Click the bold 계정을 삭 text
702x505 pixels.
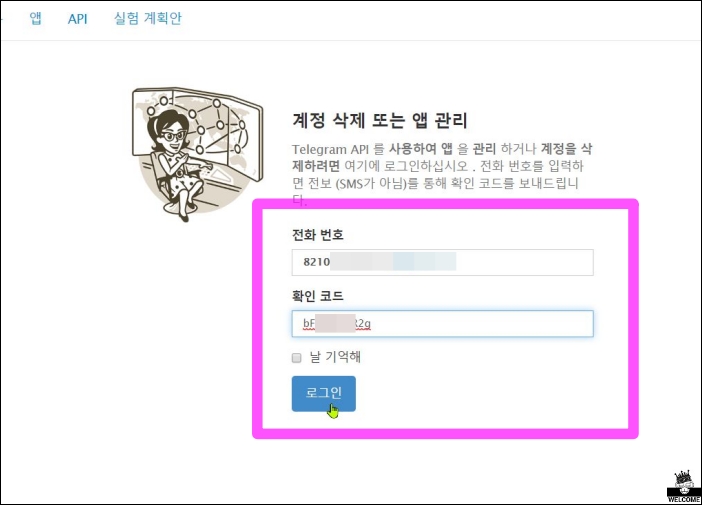point(567,148)
